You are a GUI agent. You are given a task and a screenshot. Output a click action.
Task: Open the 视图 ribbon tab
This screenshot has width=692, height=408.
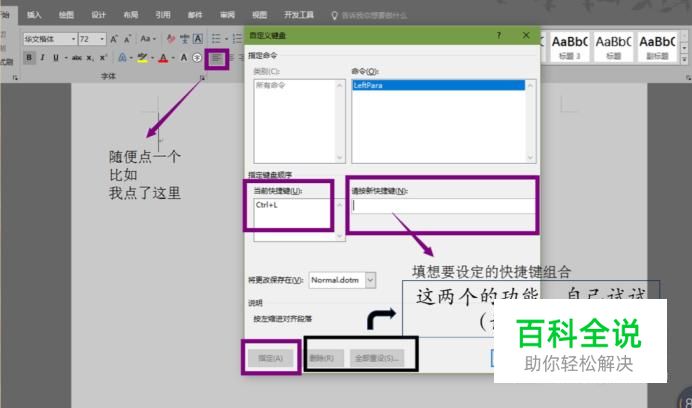[260, 15]
